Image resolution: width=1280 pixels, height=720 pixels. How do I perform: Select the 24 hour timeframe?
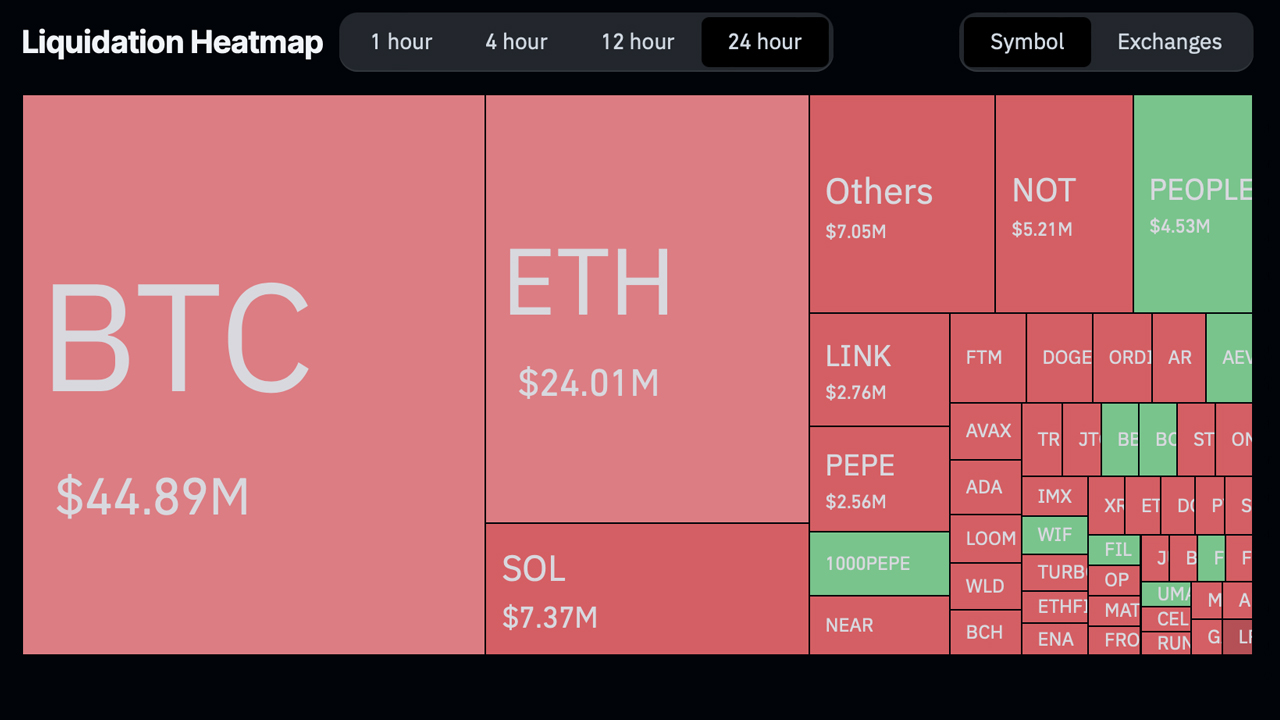tap(765, 42)
